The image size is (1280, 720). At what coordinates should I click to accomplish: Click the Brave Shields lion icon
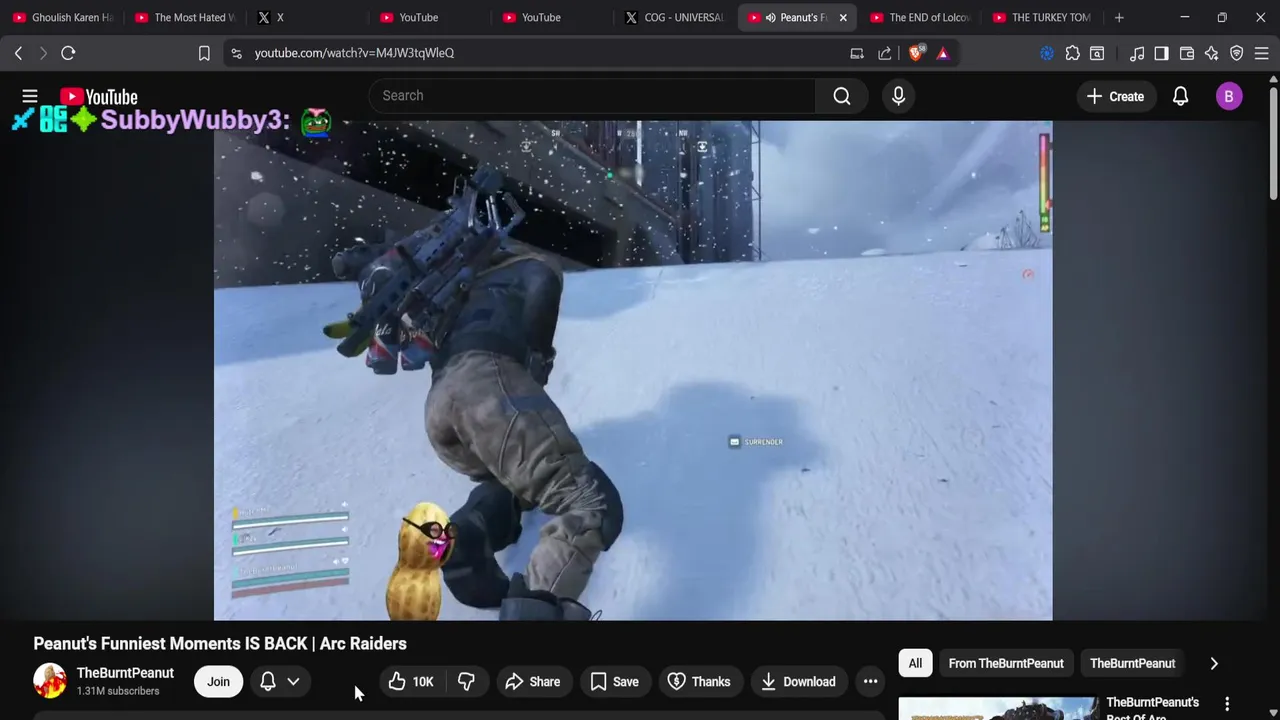click(x=915, y=53)
